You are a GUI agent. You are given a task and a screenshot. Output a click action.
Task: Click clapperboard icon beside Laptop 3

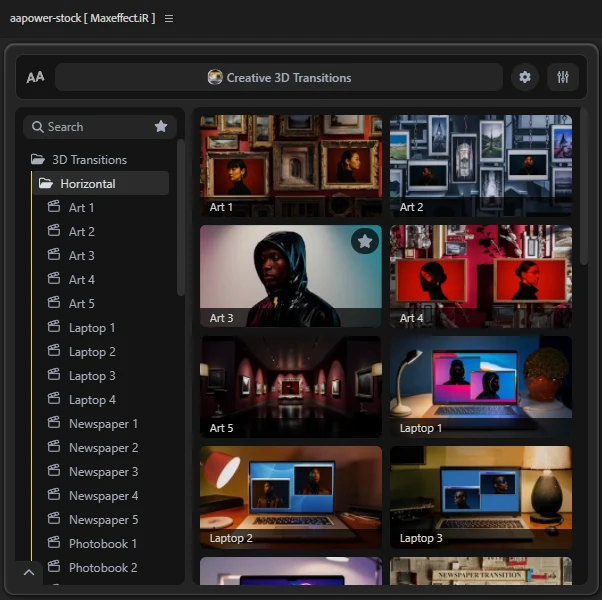[x=54, y=374]
